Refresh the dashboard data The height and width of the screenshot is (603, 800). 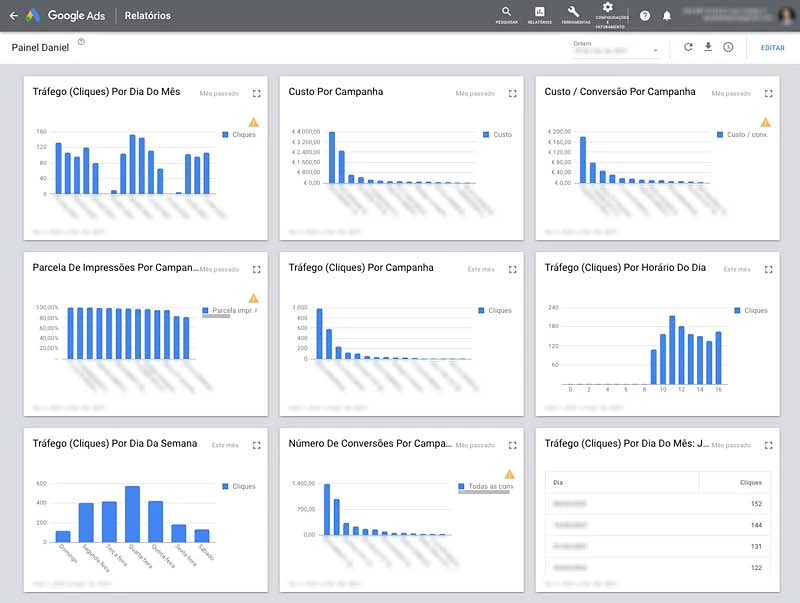point(688,47)
